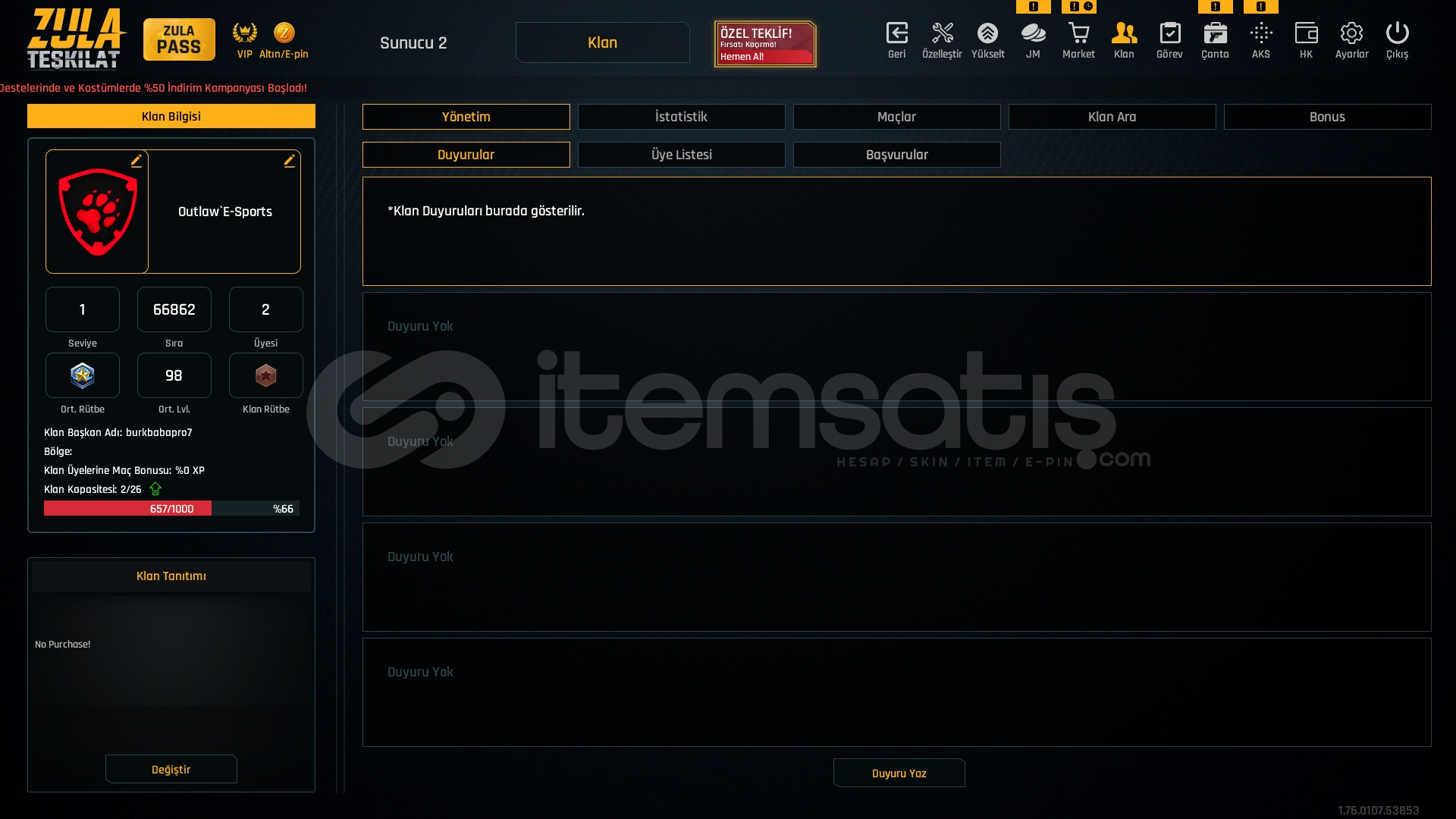Click the Ort. Lvl. value 98 box
1456x819 pixels.
click(174, 375)
